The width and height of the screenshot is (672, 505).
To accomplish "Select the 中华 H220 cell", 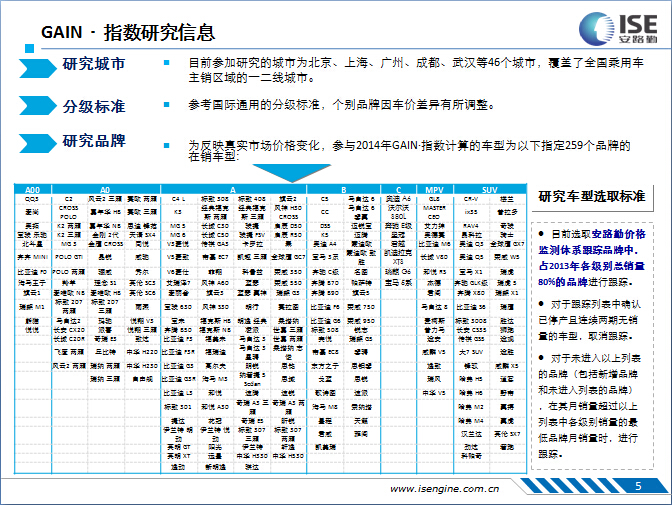I will (x=142, y=352).
